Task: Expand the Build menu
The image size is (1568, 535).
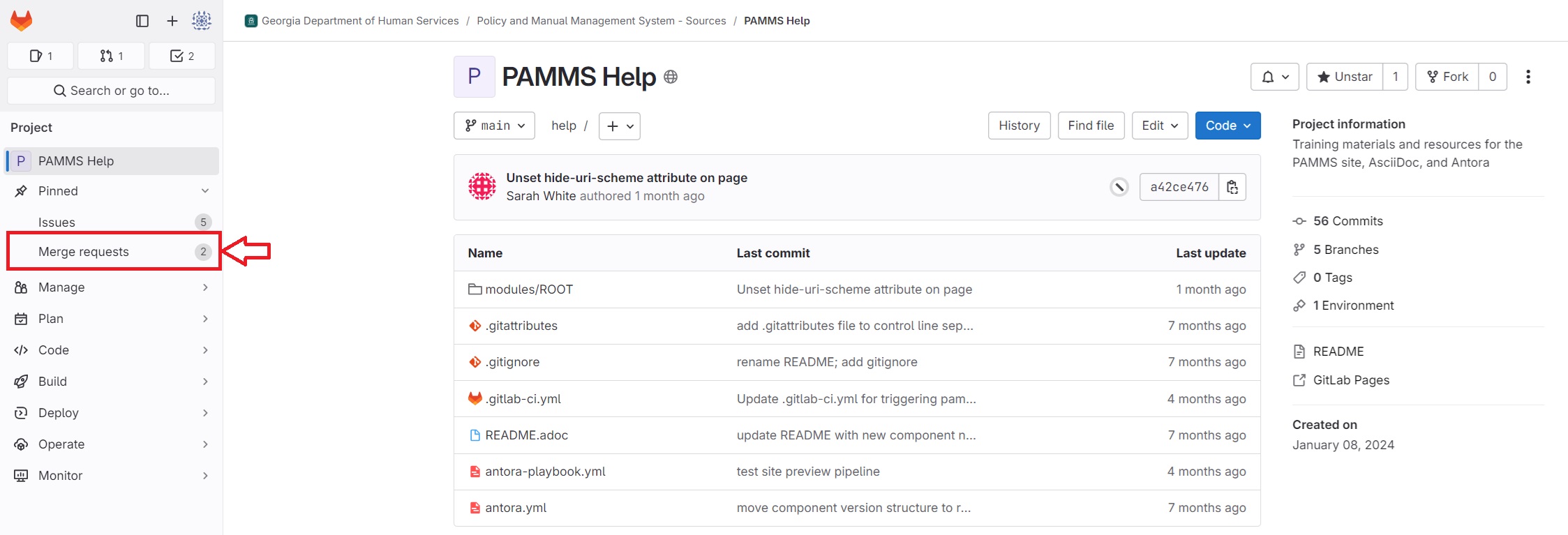Action: [x=112, y=382]
